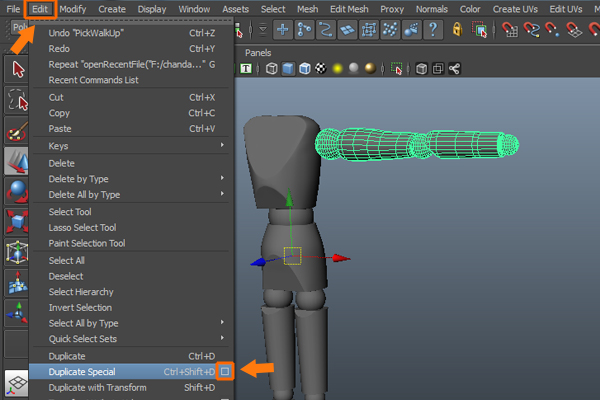
Task: Open the Panels menu in viewport
Action: click(258, 52)
